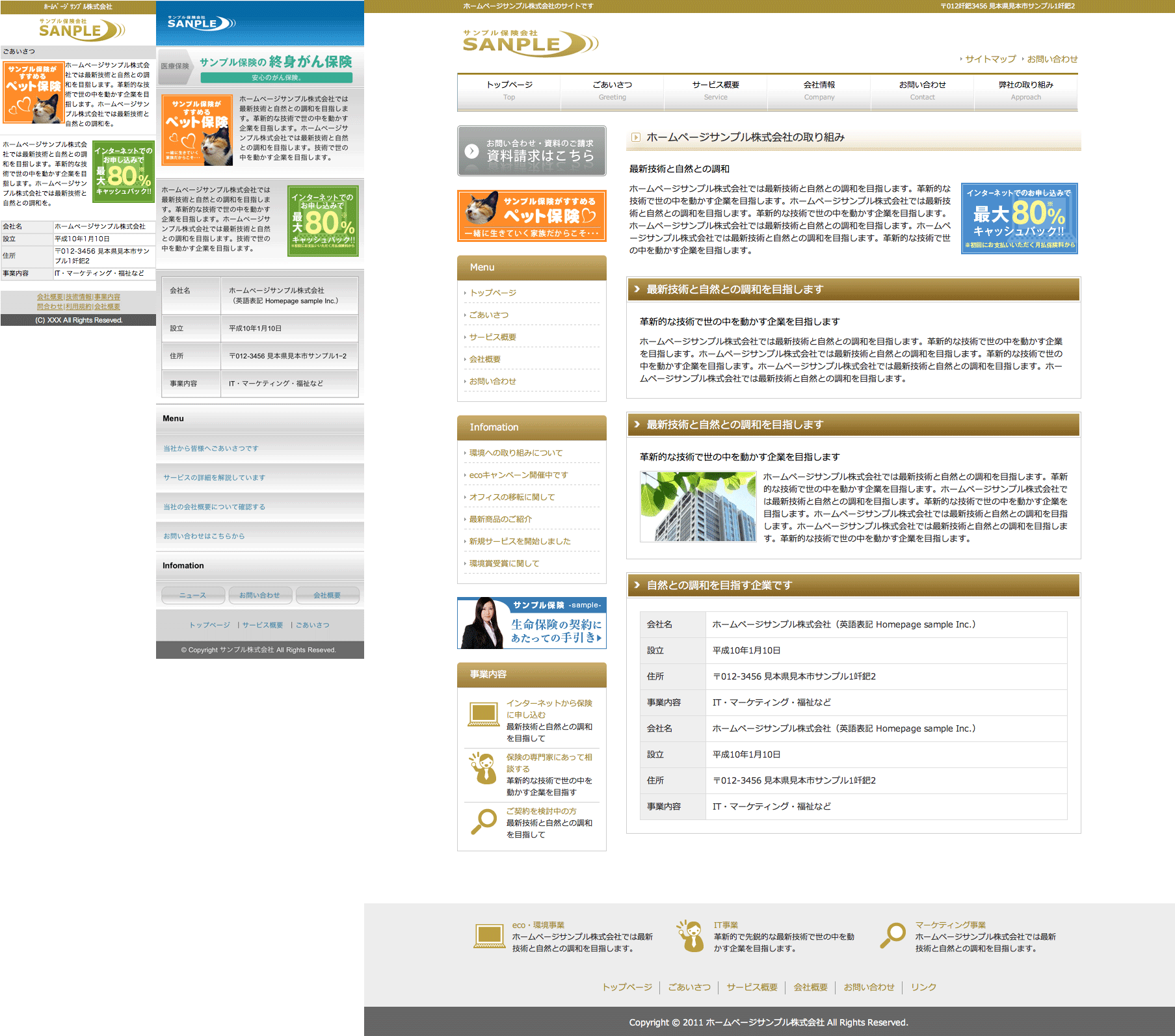Select 弊社の取り組み Approach in top navigation
This screenshot has height=1036, width=1175.
coord(1025,90)
